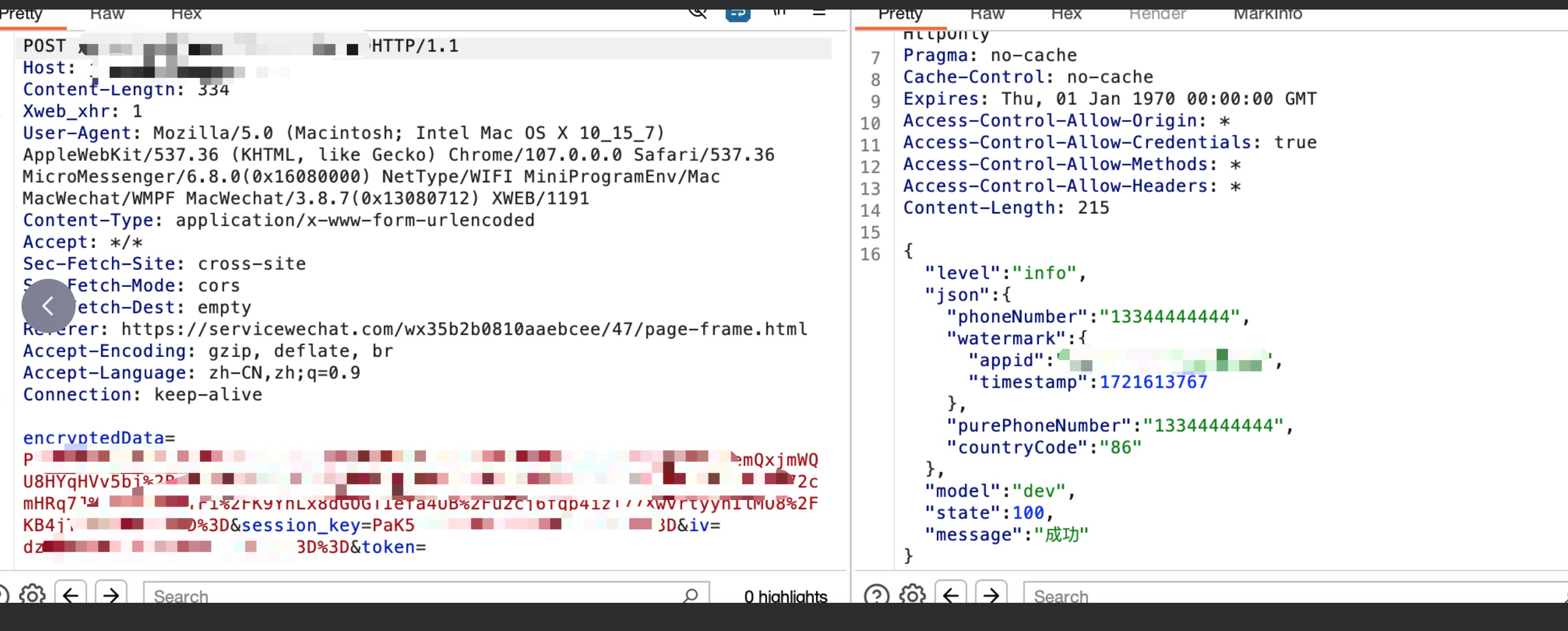The height and width of the screenshot is (631, 1568).
Task: Click the request Search input field
Action: 414,595
